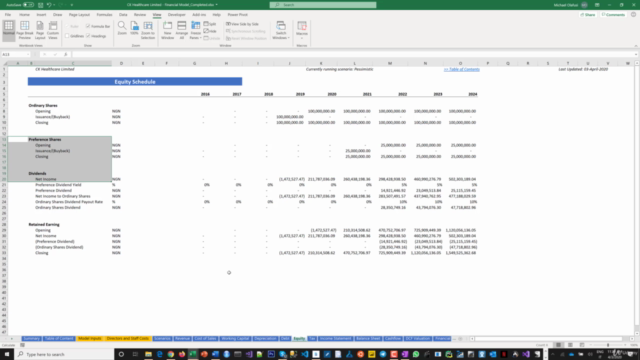The image size is (640, 360).
Task: Enable View Side by Side
Action: tap(242, 24)
